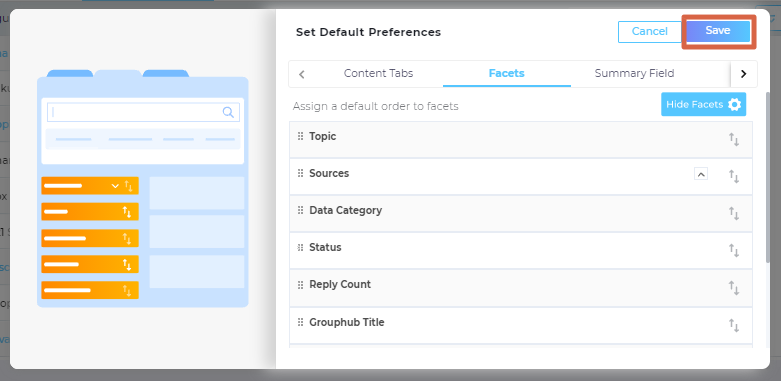The height and width of the screenshot is (381, 781).
Task: Click sort order icon on Grouphub Title row
Action: (734, 325)
